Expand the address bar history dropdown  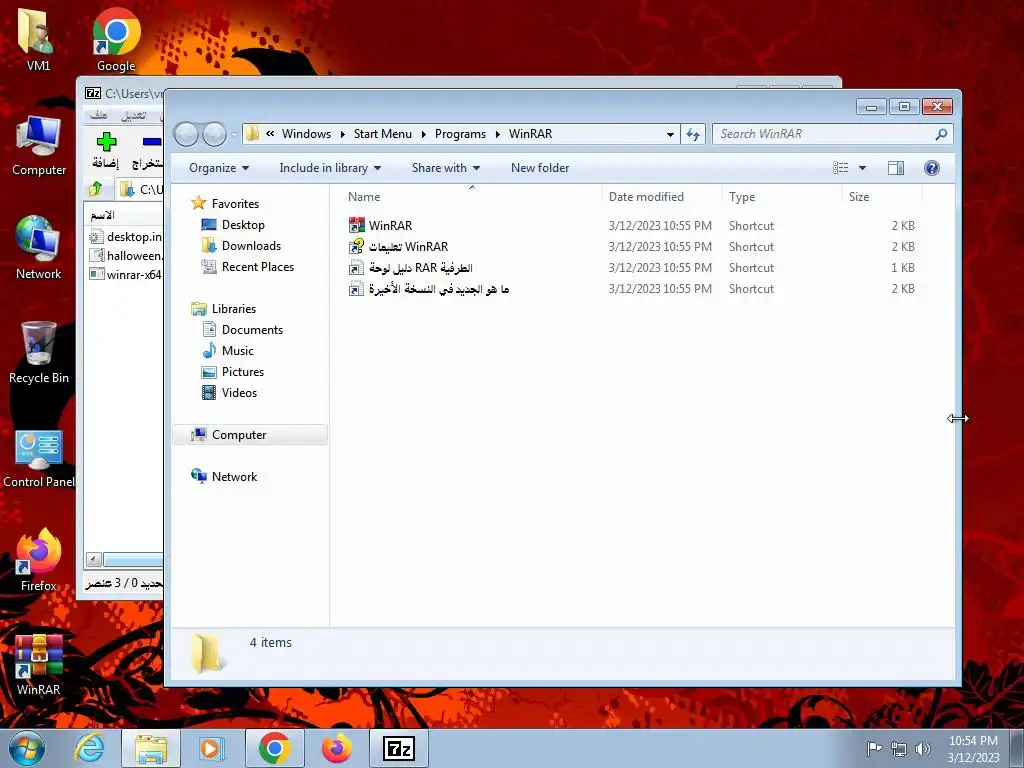tap(670, 135)
